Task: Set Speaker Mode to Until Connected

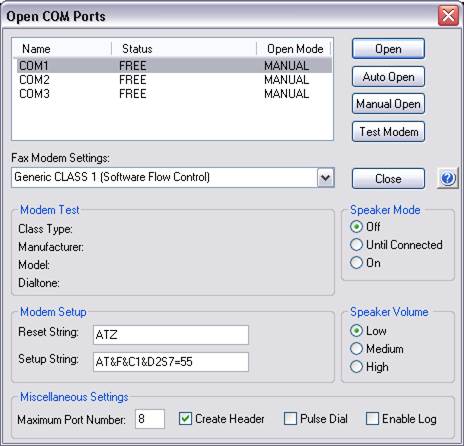Action: point(356,245)
